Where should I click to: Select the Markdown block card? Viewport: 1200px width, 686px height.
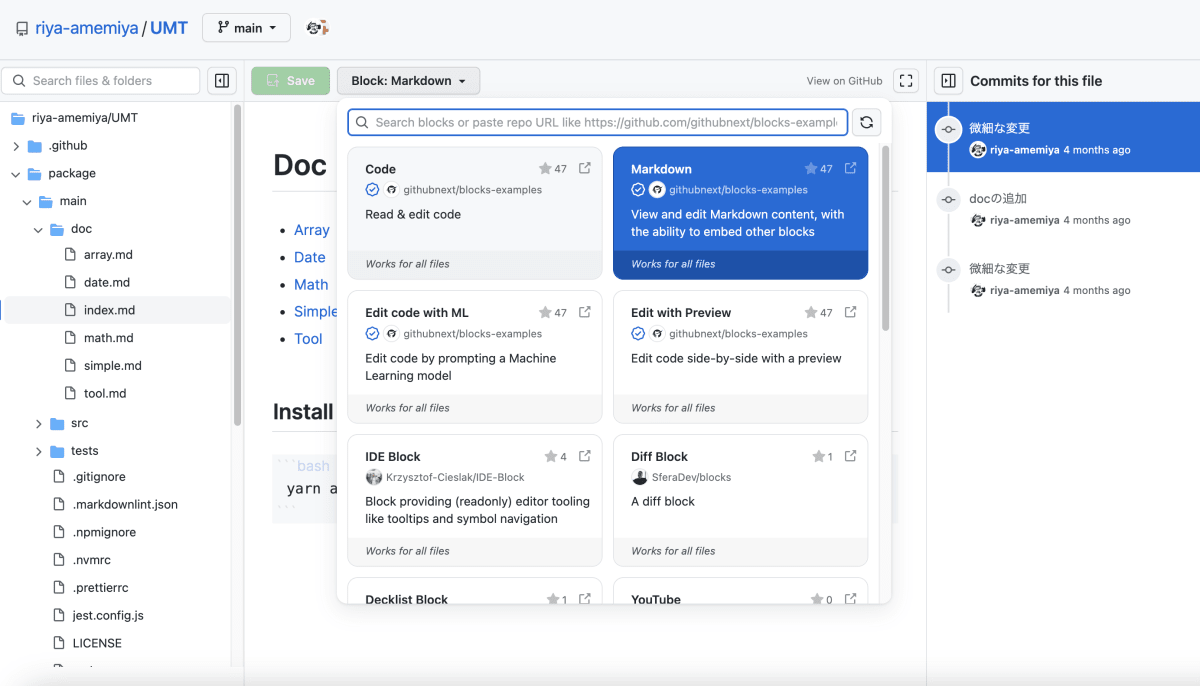tap(740, 213)
